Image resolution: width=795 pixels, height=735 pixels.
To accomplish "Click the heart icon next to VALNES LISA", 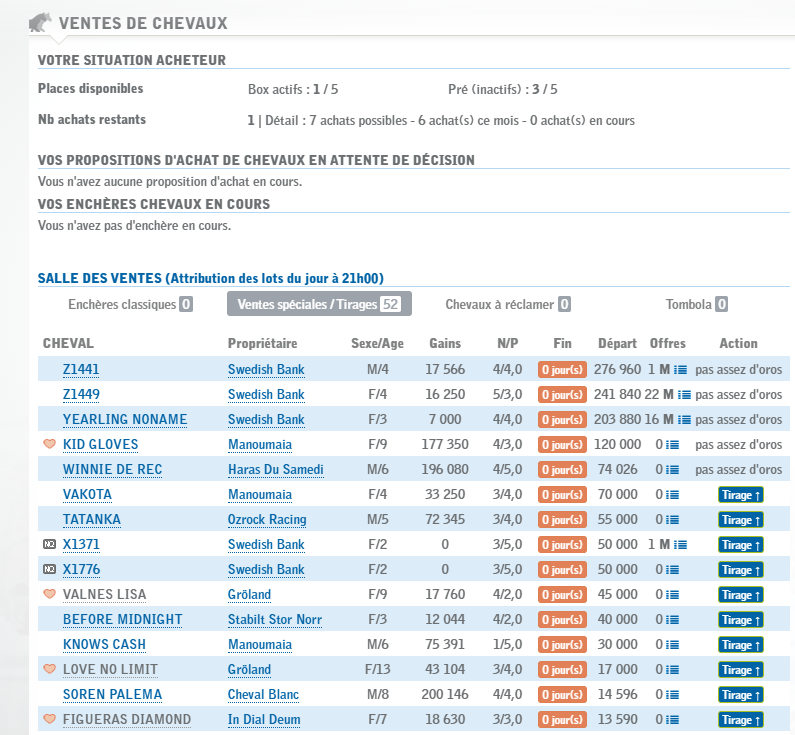I will pyautogui.click(x=48, y=594).
